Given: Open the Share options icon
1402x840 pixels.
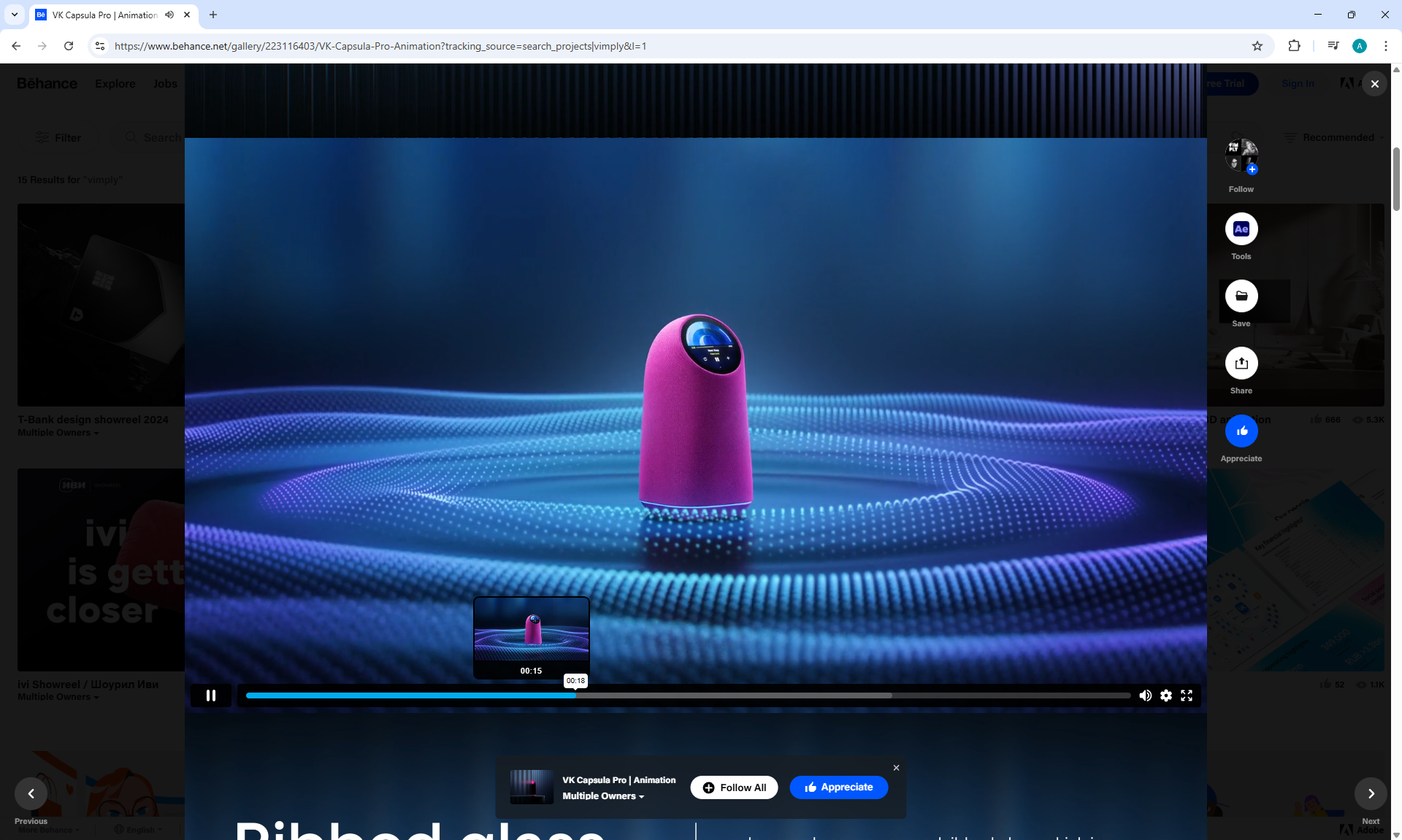Looking at the screenshot, I should [x=1241, y=363].
